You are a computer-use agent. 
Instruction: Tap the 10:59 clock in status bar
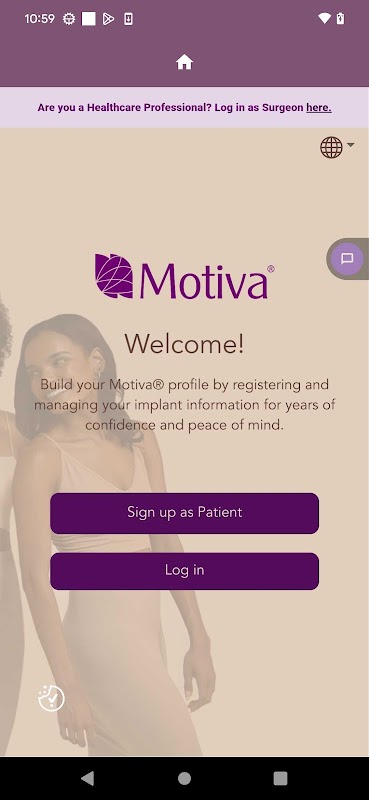[39, 19]
